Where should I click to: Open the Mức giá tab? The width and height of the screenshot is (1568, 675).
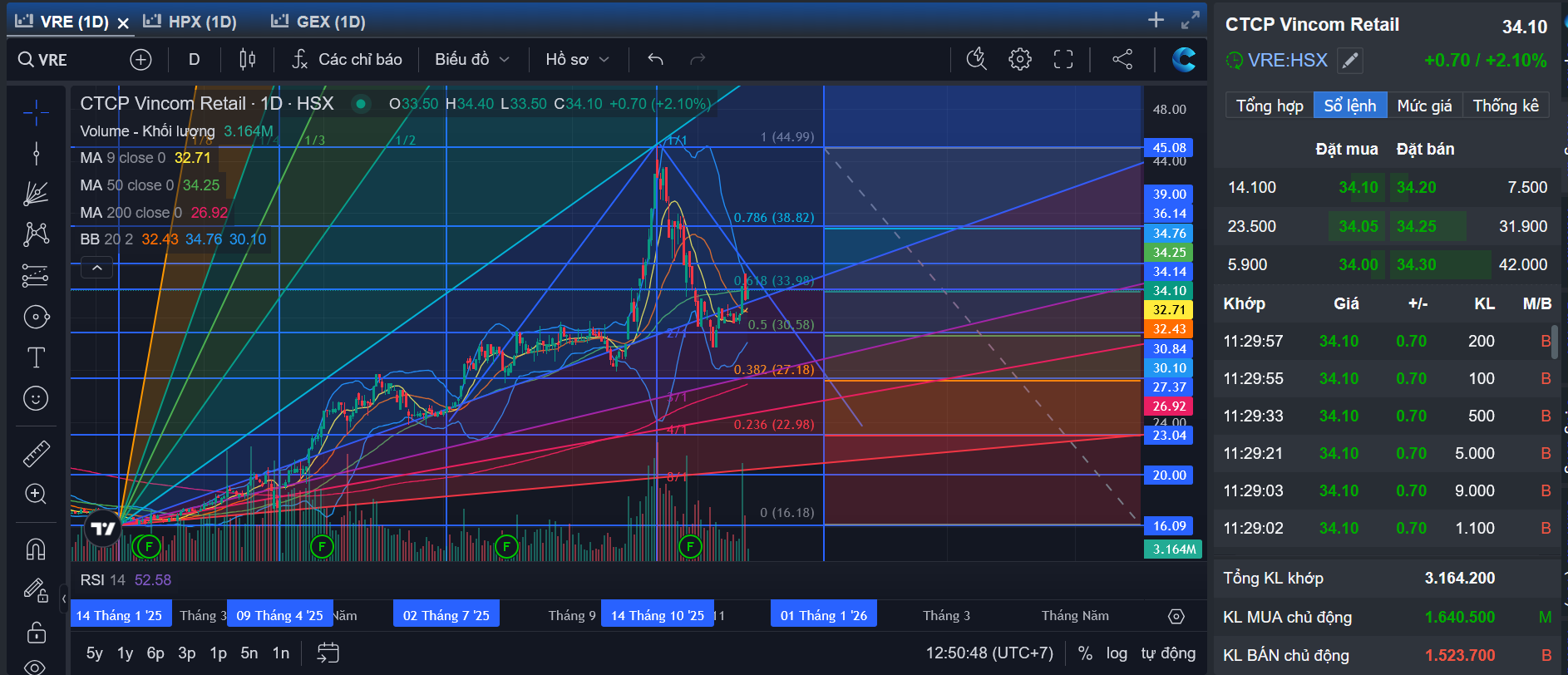[1424, 106]
